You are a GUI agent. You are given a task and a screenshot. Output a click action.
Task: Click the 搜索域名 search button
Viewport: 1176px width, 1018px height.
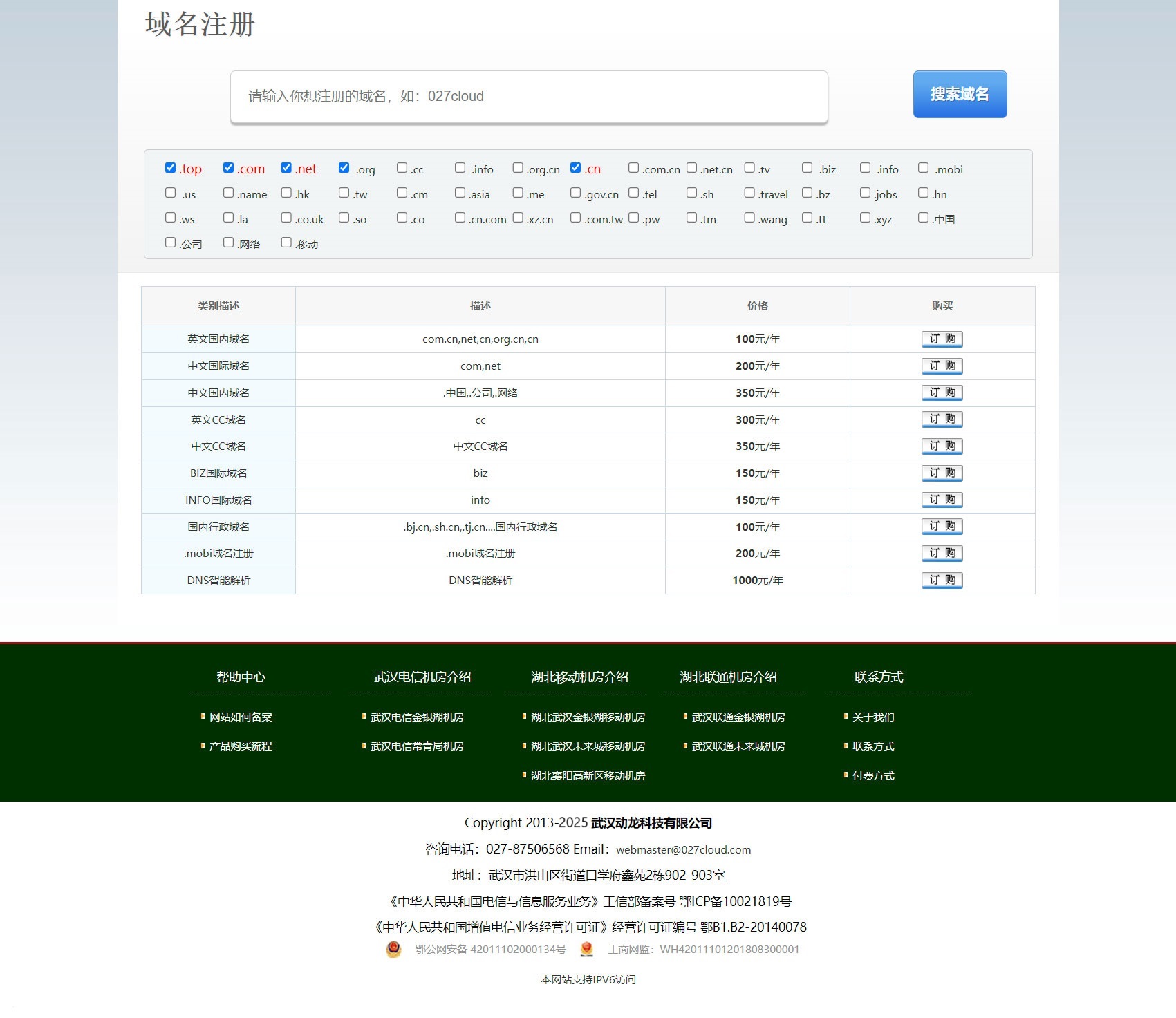[959, 94]
